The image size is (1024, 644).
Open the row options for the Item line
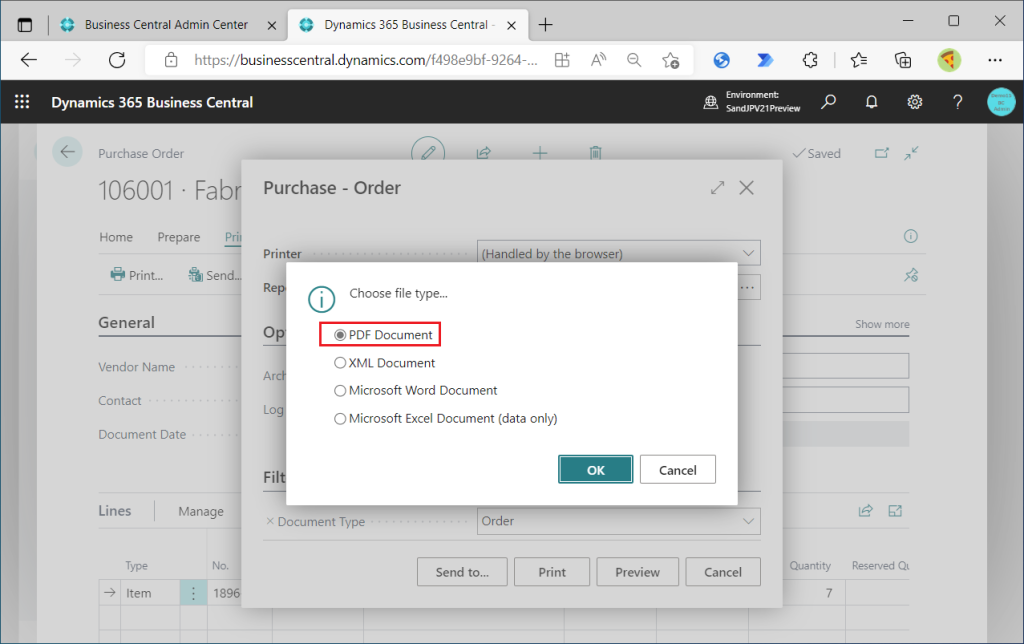[193, 593]
